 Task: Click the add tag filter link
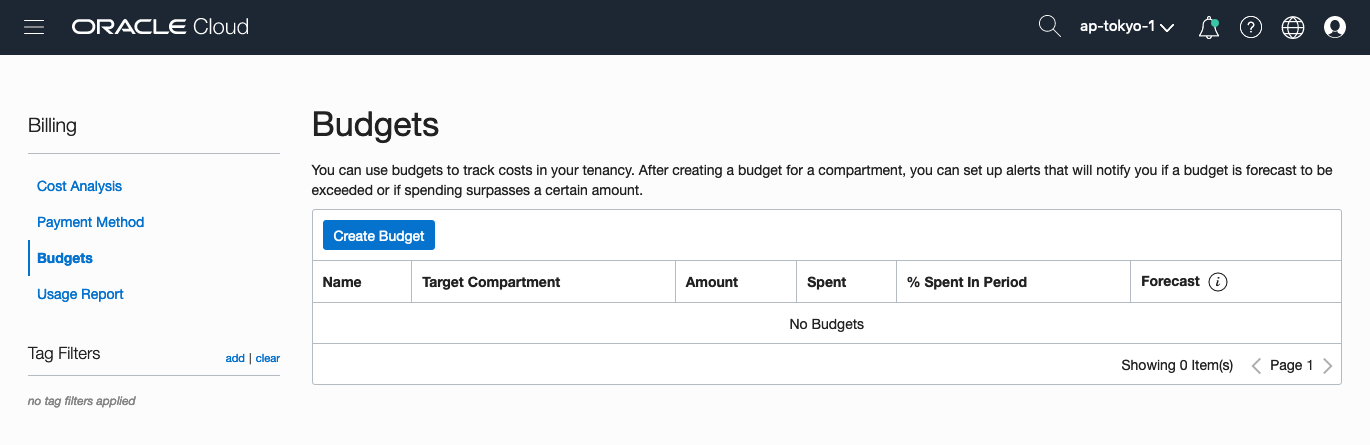(235, 358)
